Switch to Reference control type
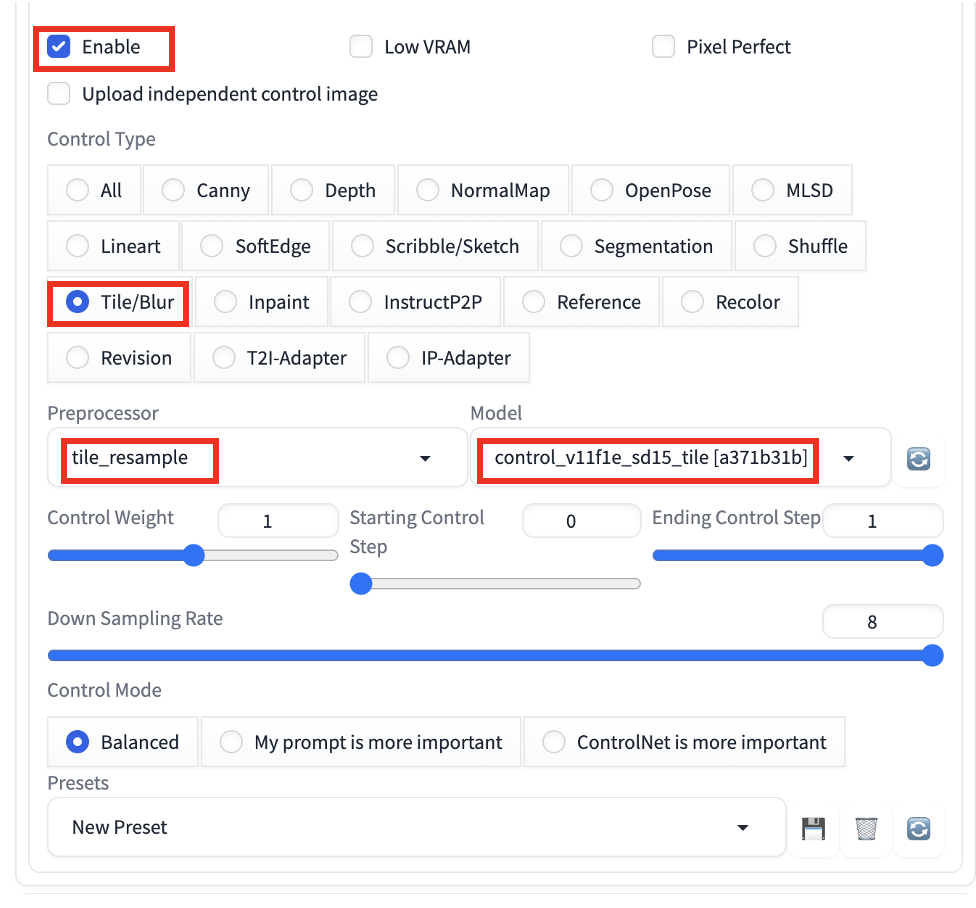The image size is (976, 908). [x=581, y=302]
